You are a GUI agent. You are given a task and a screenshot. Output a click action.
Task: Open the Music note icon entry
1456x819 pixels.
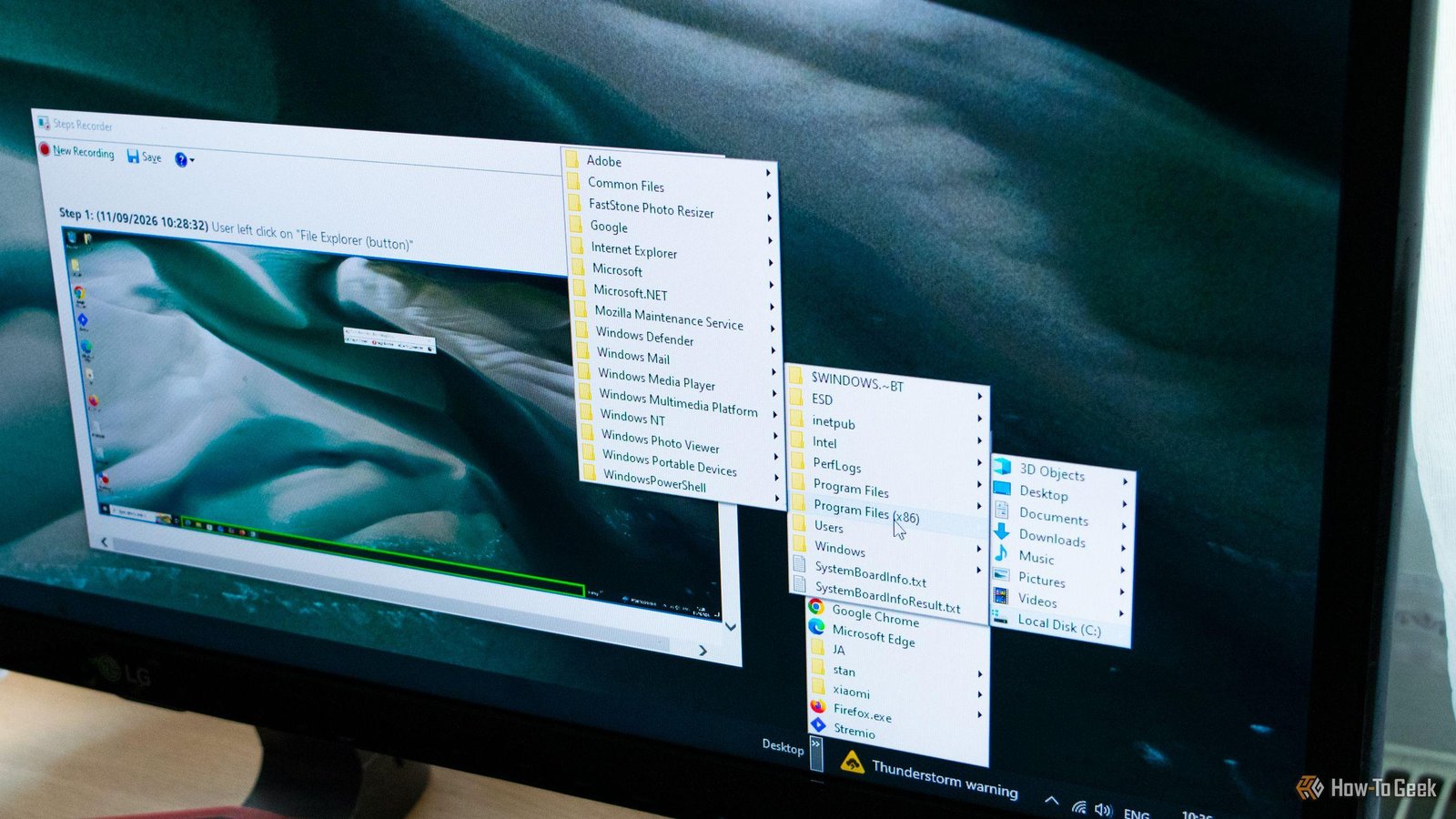pyautogui.click(x=1001, y=552)
